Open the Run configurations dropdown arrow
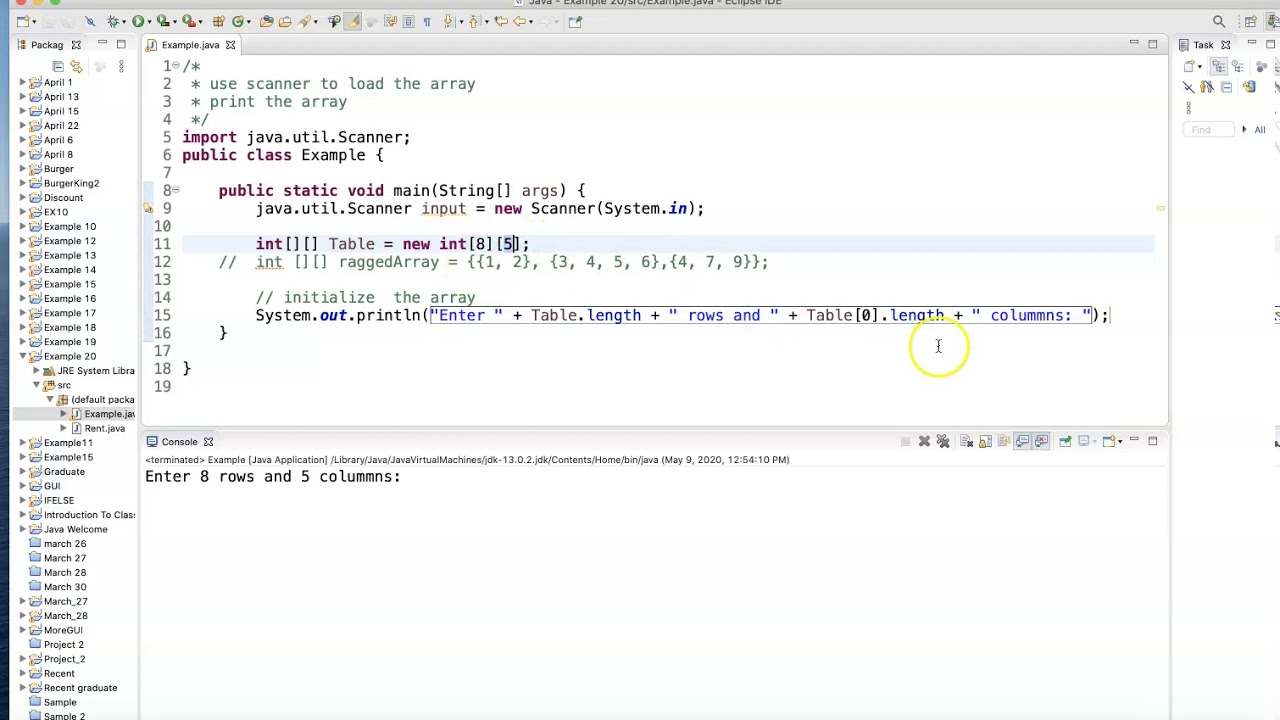Viewport: 1280px width, 720px height. click(x=149, y=22)
